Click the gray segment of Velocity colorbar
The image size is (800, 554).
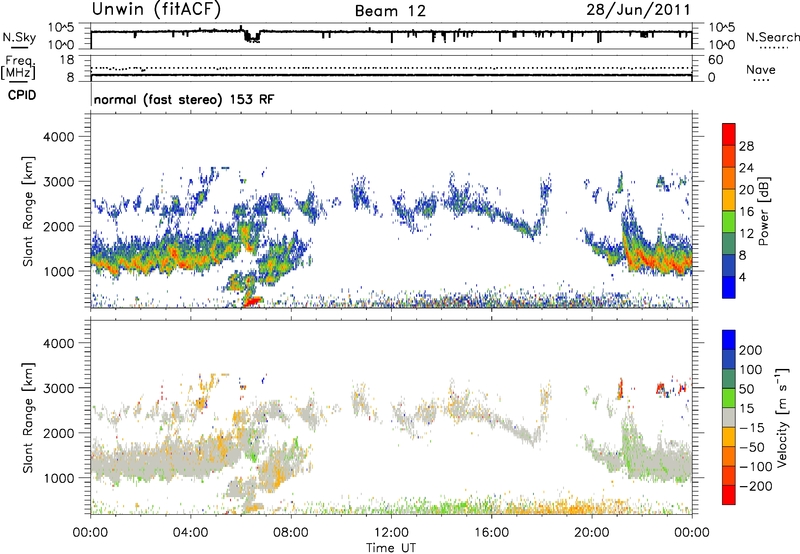pos(729,418)
